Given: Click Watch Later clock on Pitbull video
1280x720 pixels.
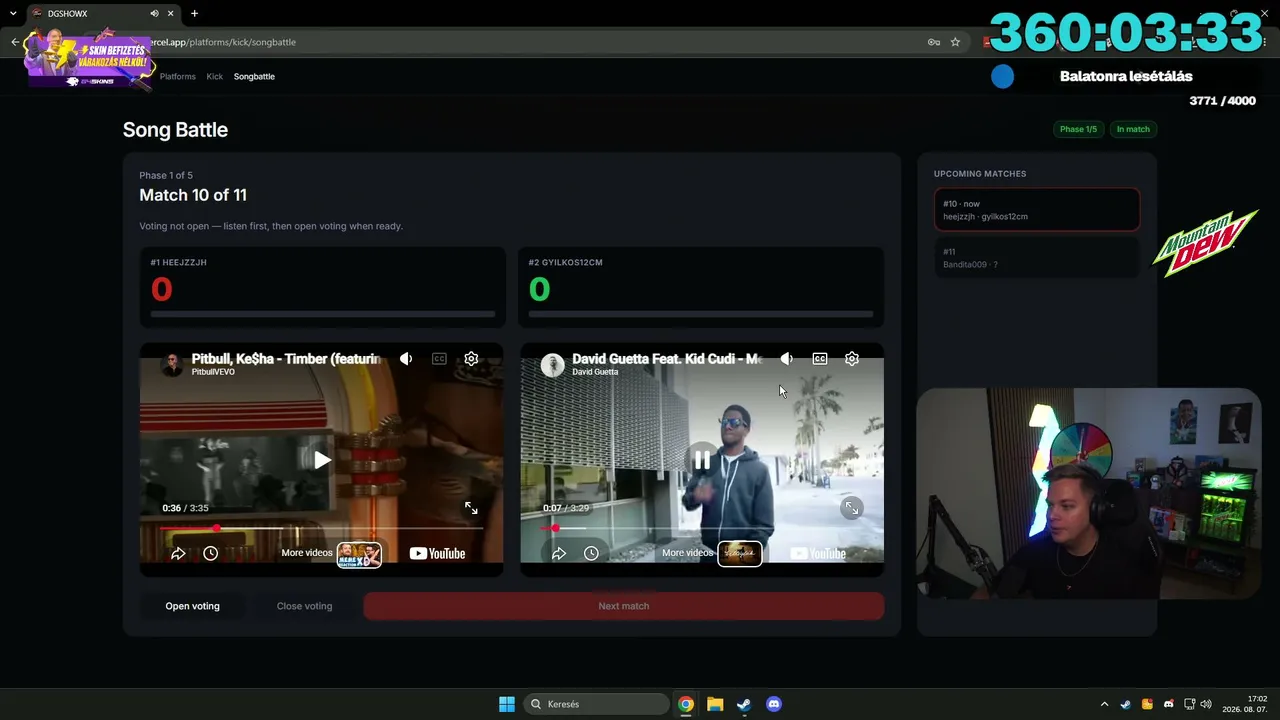Looking at the screenshot, I should click(210, 553).
